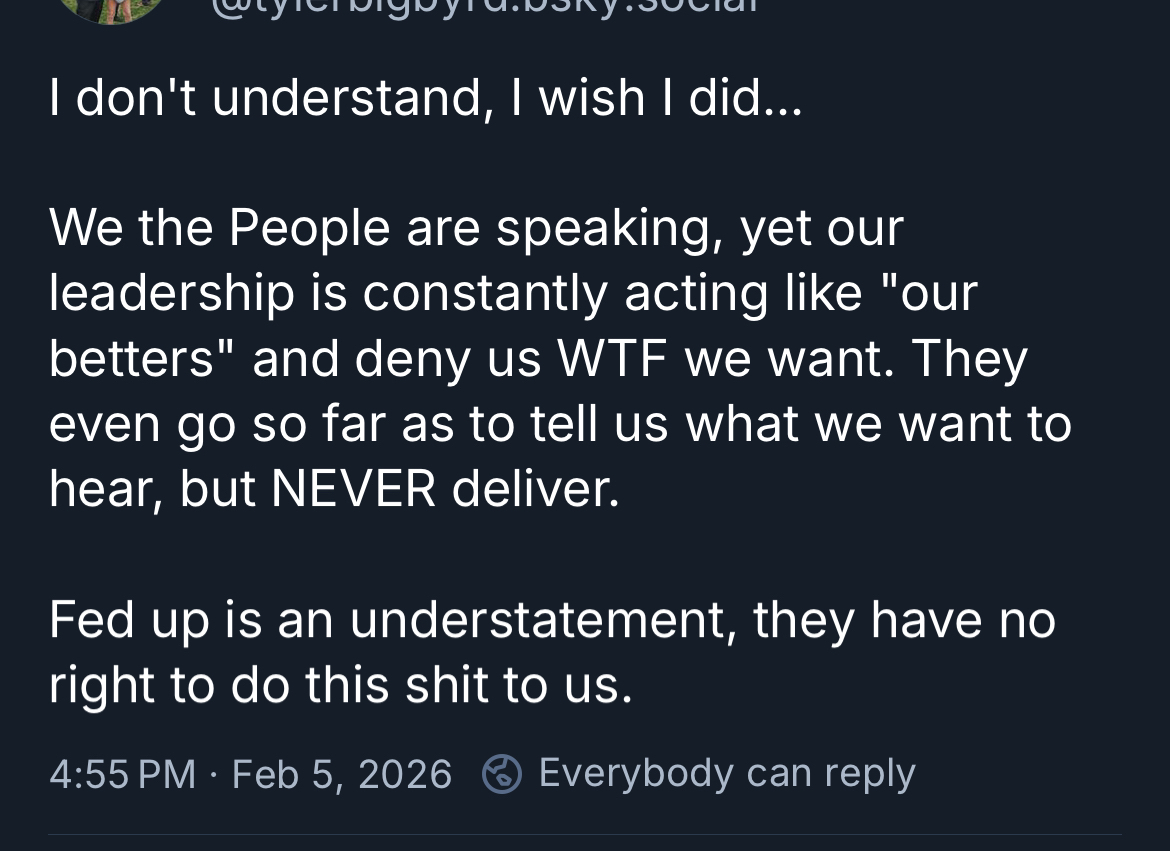1170x851 pixels.
Task: Click the word "WTF" in the post
Action: coord(613,359)
